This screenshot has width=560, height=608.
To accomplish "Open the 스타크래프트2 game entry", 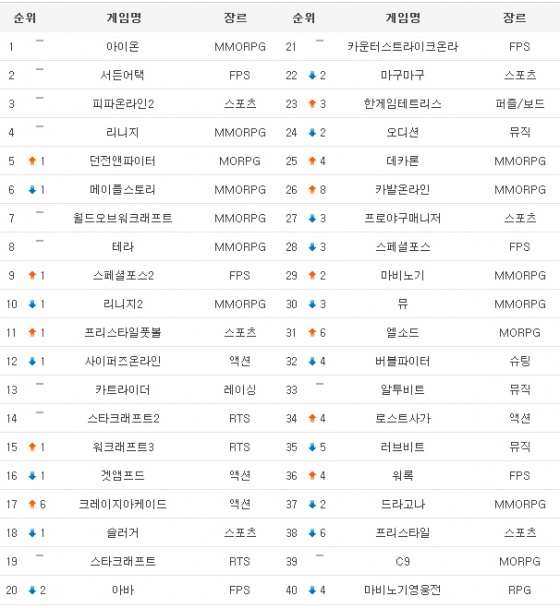I will [x=123, y=418].
